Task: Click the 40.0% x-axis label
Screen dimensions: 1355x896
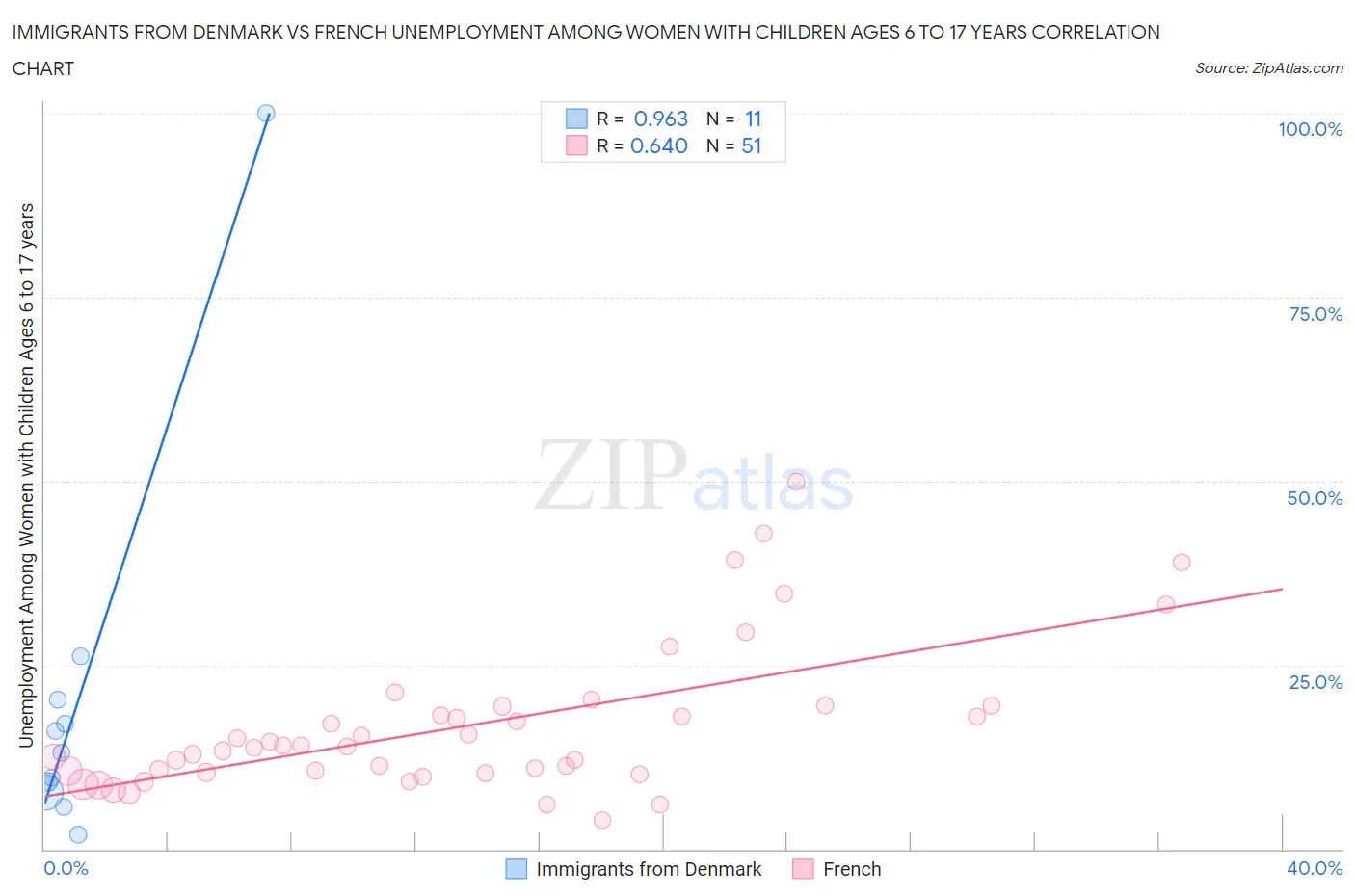Action: (x=1315, y=868)
